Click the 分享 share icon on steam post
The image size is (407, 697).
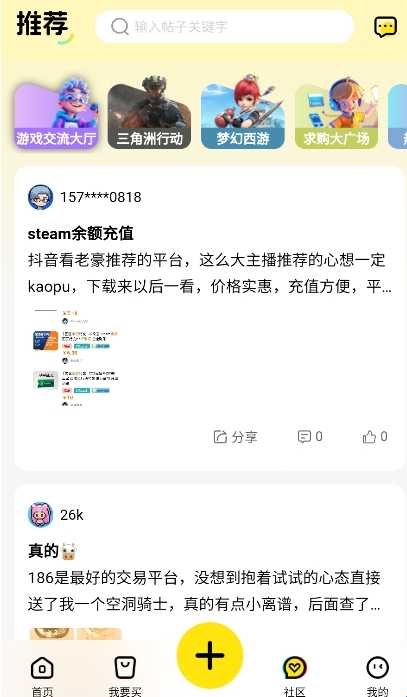[x=220, y=437]
